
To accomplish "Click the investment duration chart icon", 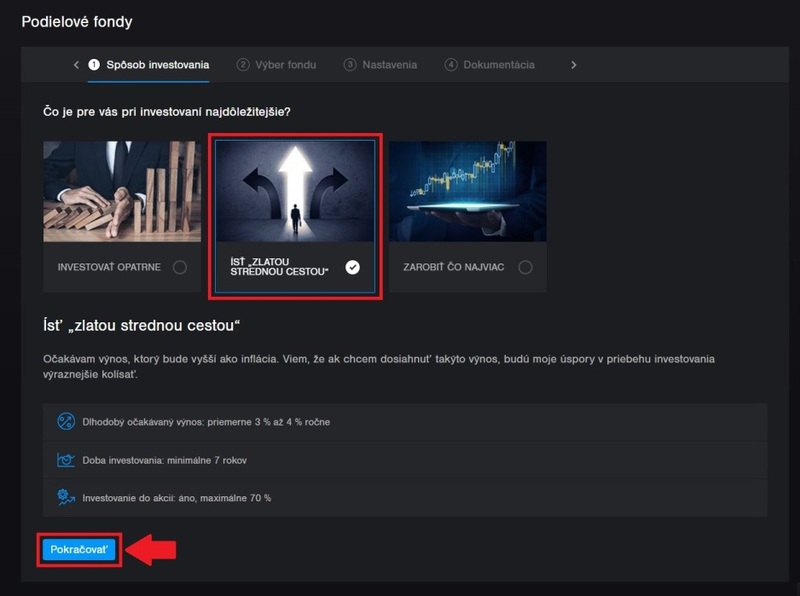I will click(67, 459).
